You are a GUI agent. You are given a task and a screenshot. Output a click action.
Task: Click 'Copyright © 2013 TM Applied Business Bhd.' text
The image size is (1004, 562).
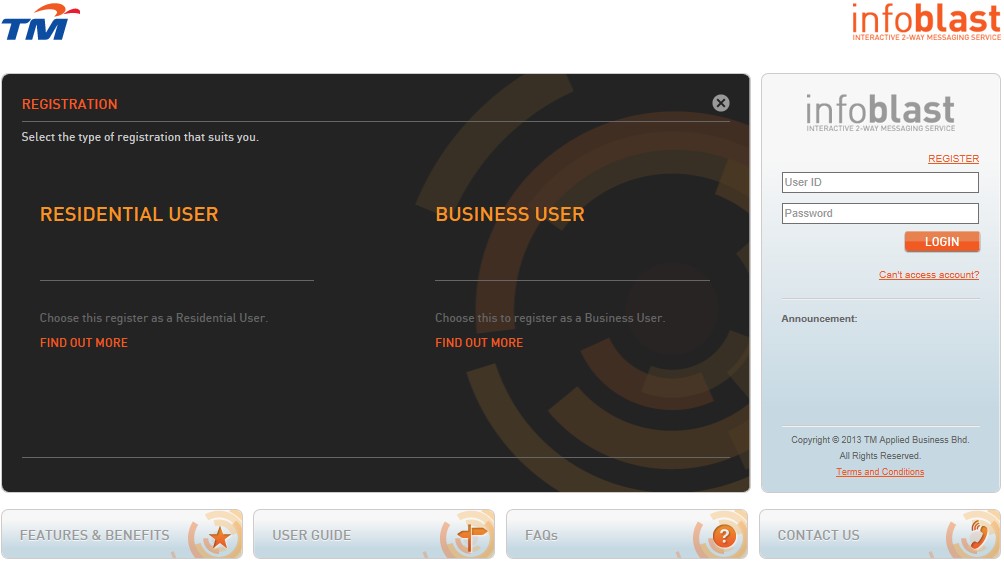click(880, 440)
